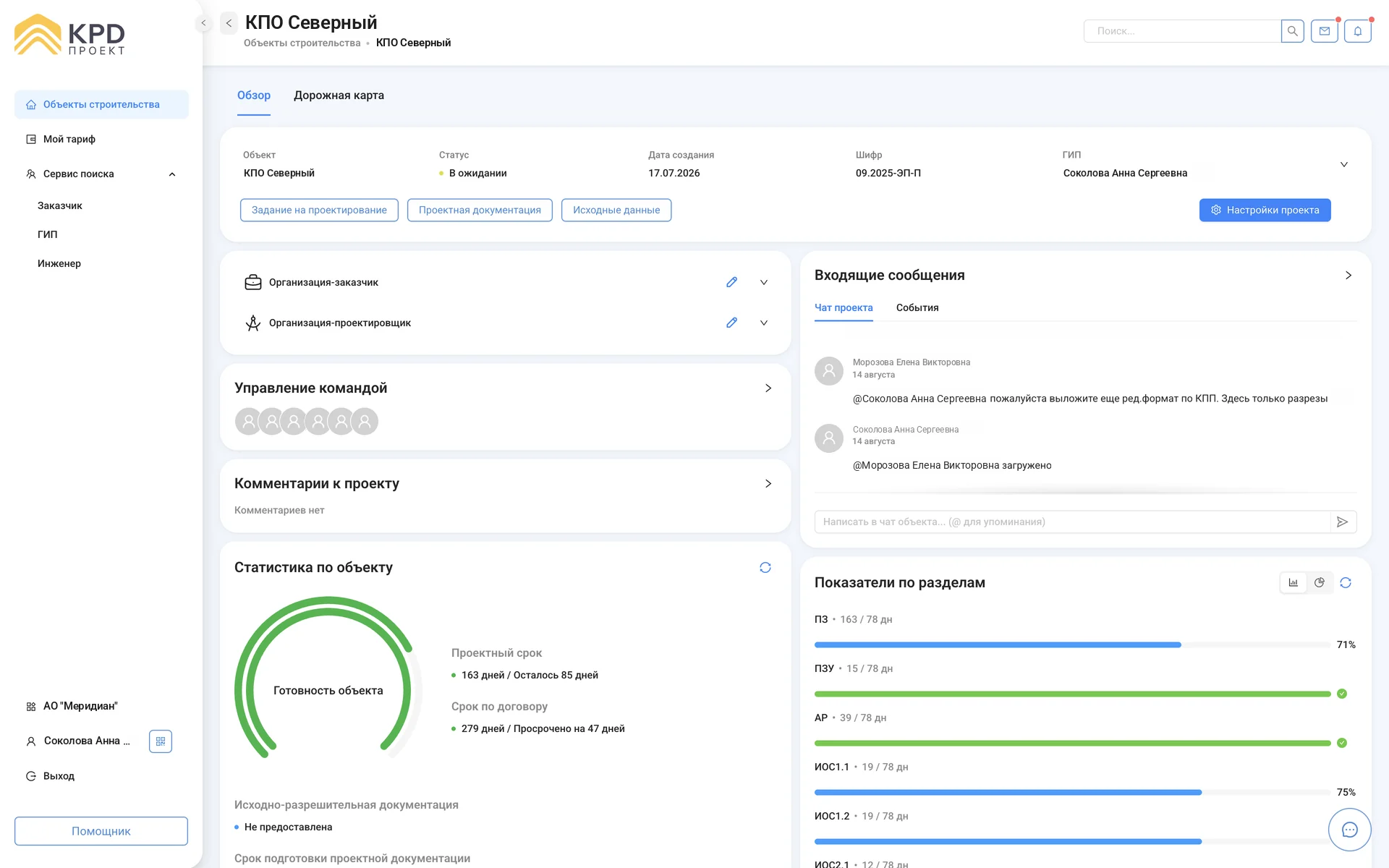Click Исходные данные button
The image size is (1389, 868).
(616, 210)
